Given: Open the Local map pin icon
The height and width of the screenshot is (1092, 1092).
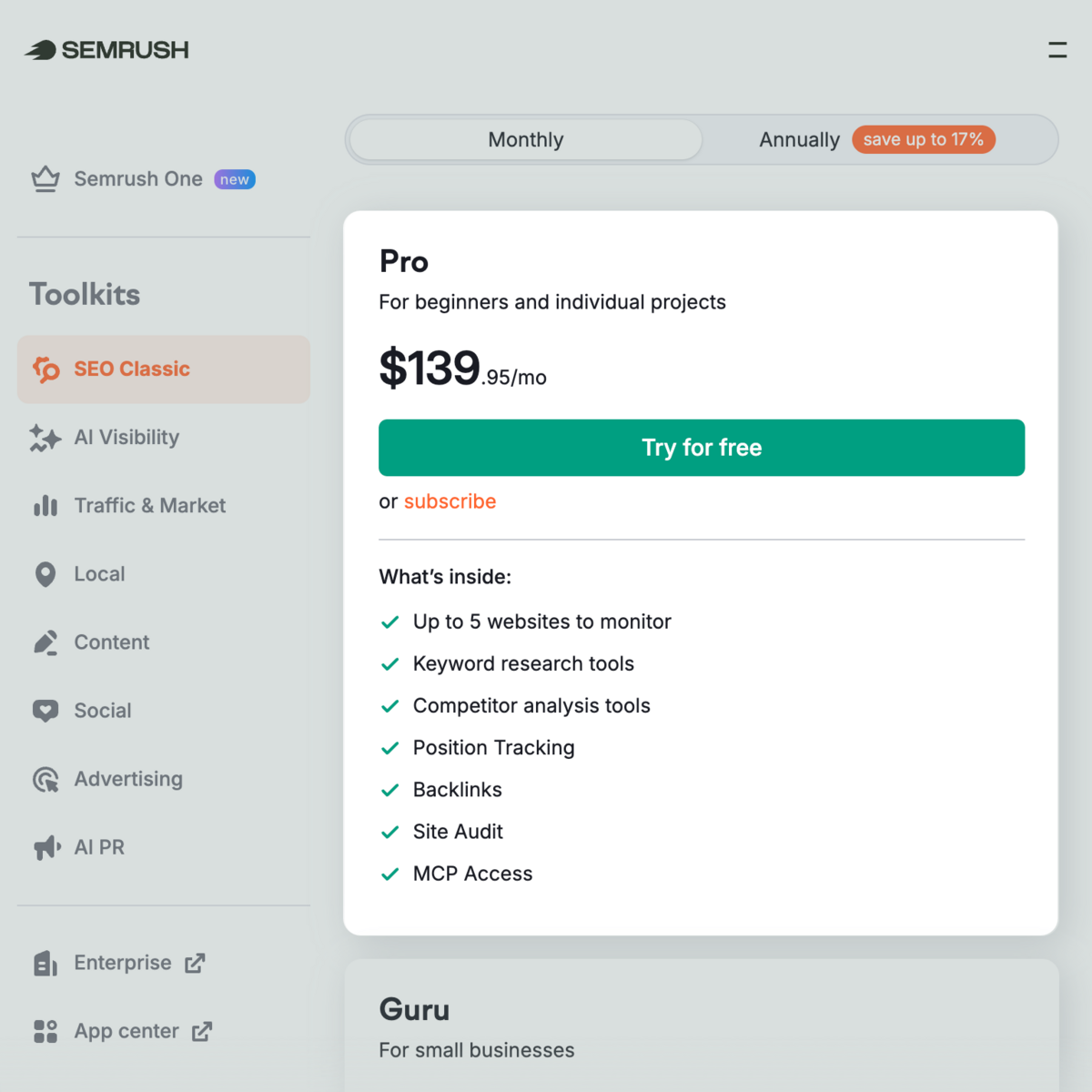Looking at the screenshot, I should (45, 574).
